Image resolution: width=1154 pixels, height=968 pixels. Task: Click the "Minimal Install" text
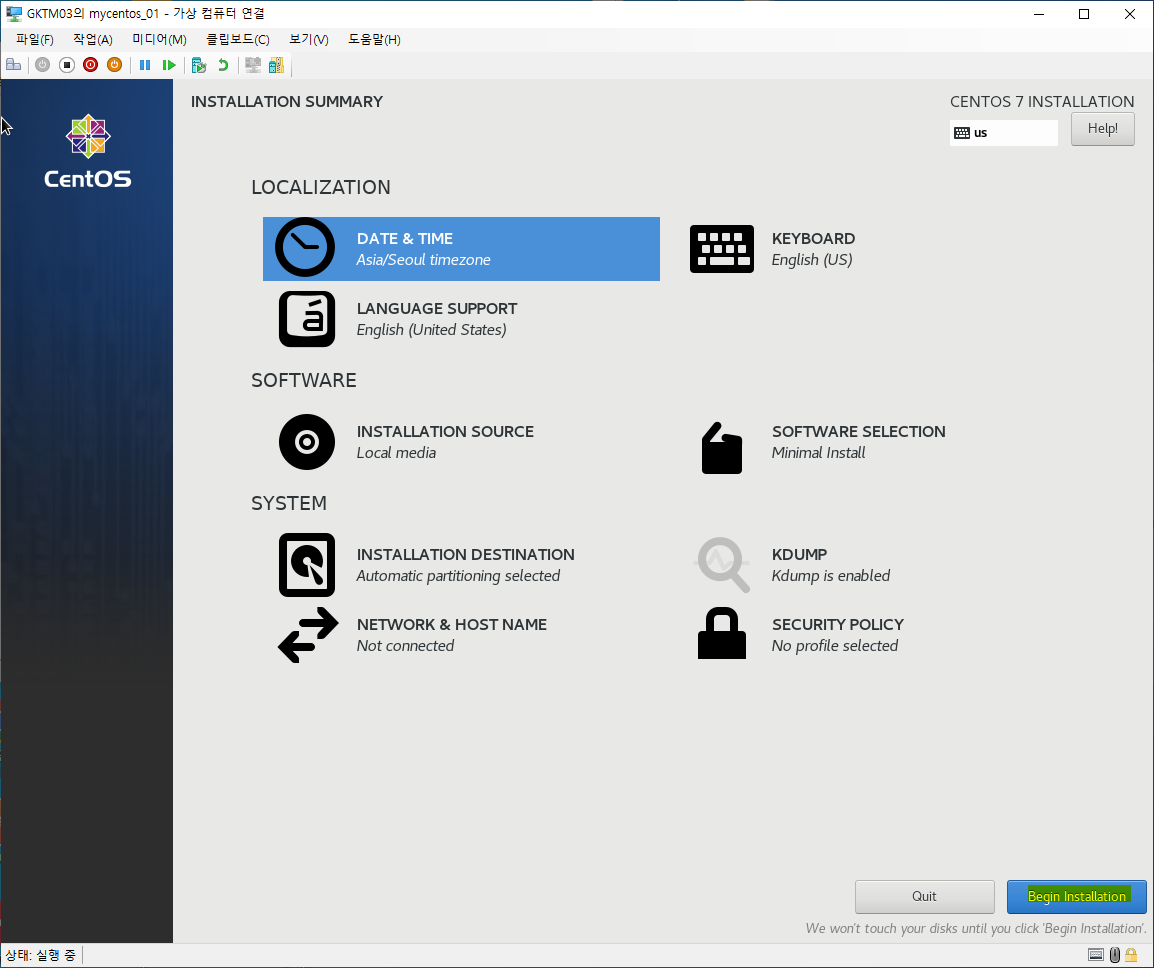pyautogui.click(x=818, y=453)
